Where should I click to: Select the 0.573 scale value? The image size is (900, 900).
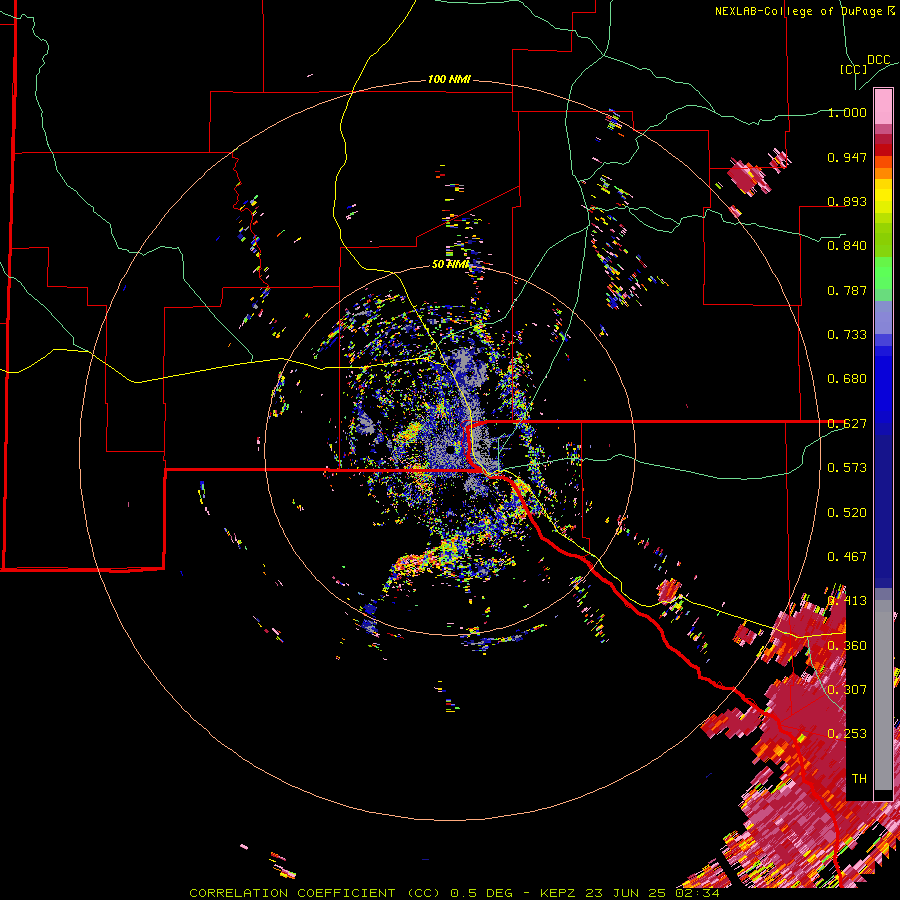847,468
